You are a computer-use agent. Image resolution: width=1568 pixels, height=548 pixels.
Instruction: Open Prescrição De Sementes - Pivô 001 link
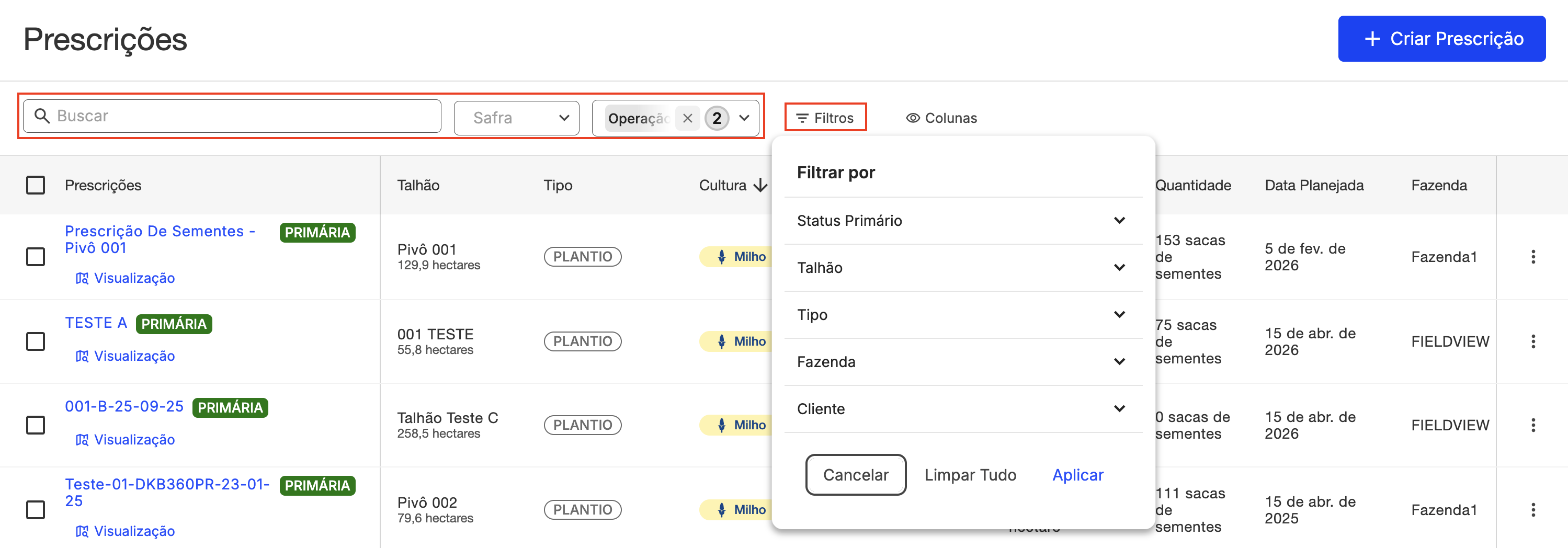(160, 240)
